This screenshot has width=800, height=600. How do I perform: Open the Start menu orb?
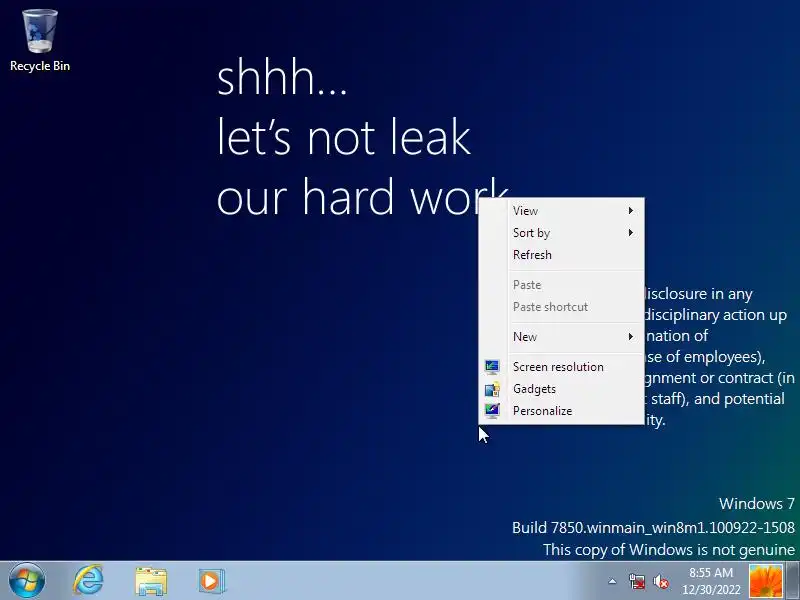(27, 581)
